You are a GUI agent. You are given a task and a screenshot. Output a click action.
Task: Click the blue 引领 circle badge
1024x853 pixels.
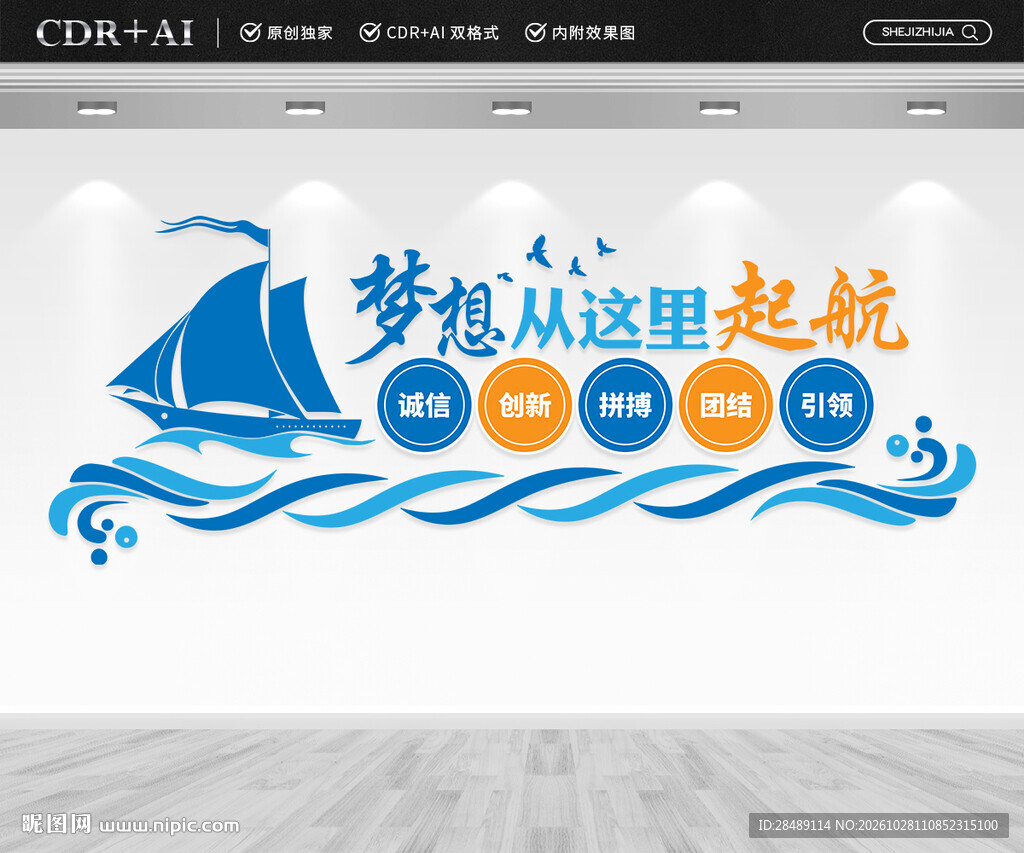tap(826, 405)
